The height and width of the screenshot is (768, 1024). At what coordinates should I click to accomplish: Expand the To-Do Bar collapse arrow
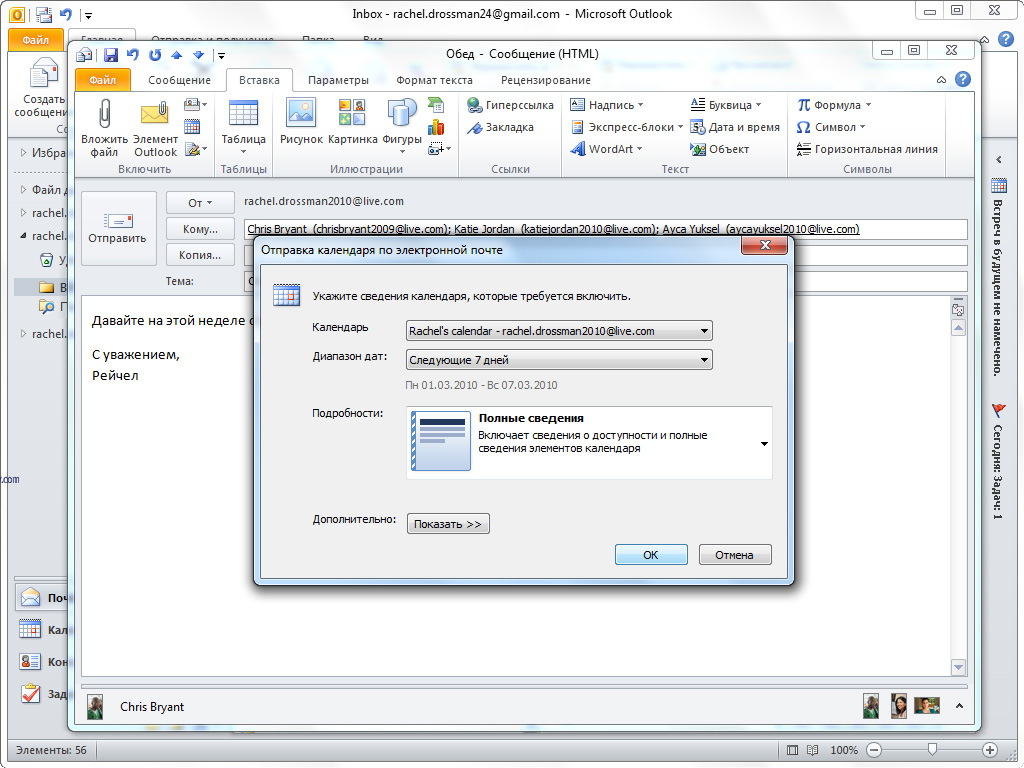tap(999, 159)
